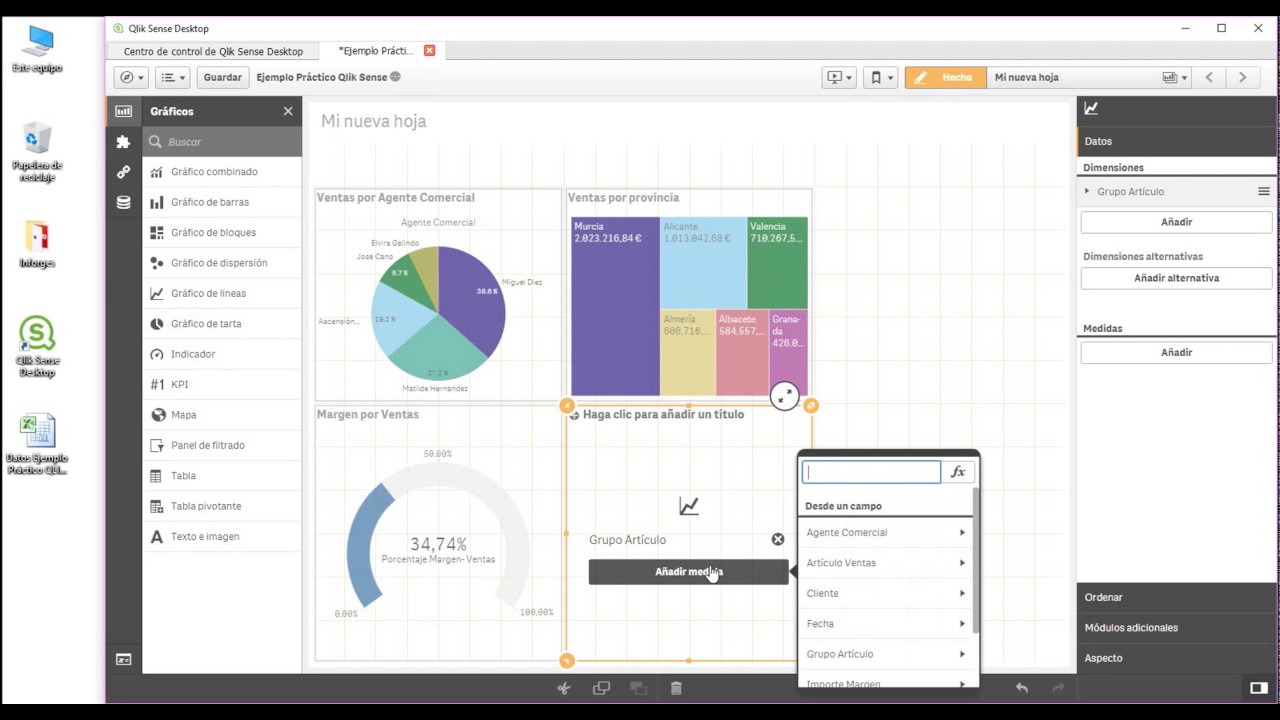Open the Custom objects puzzle icon
The width and height of the screenshot is (1280, 720).
[x=123, y=142]
